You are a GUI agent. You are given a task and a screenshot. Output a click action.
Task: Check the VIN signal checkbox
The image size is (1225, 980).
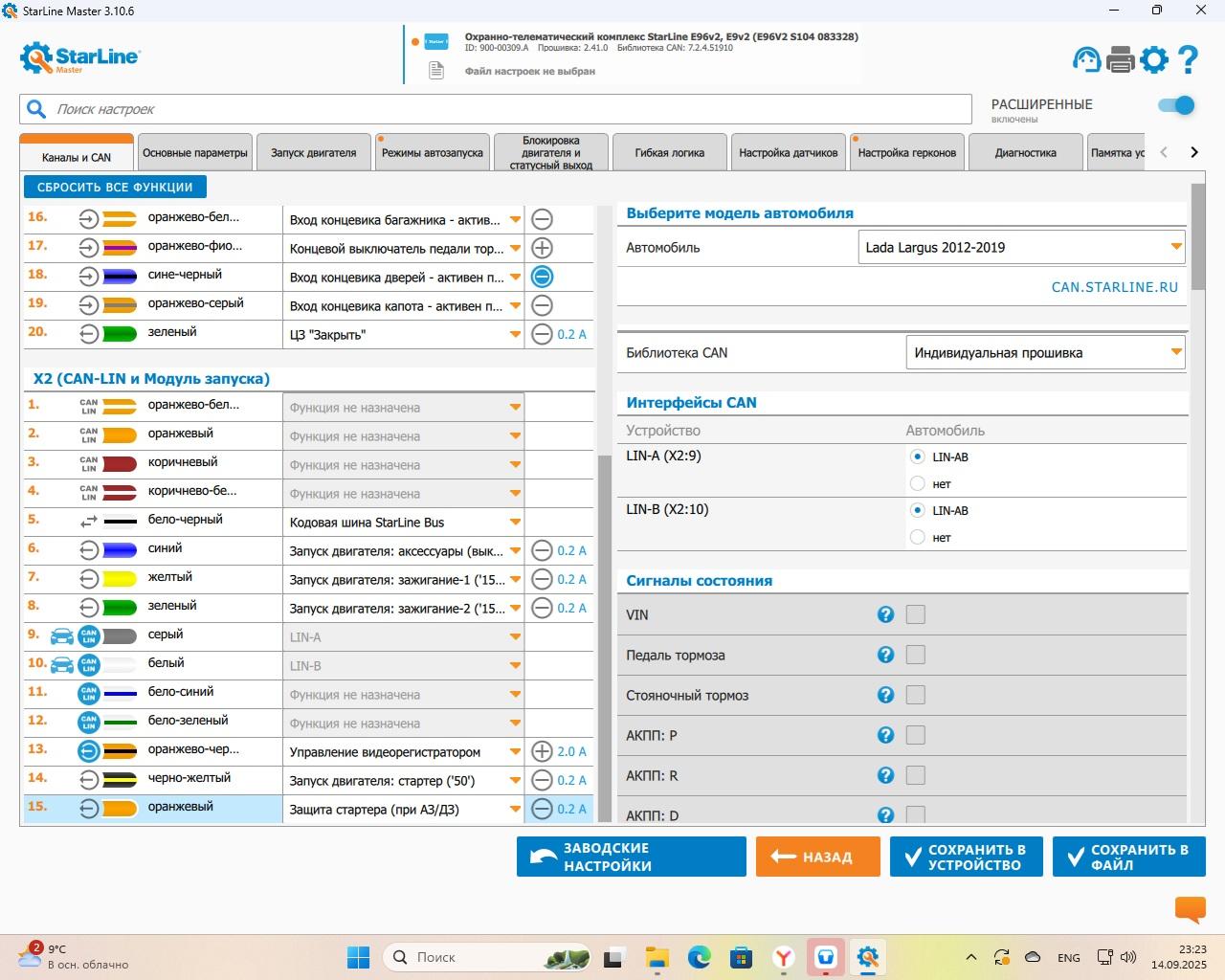coord(916,614)
